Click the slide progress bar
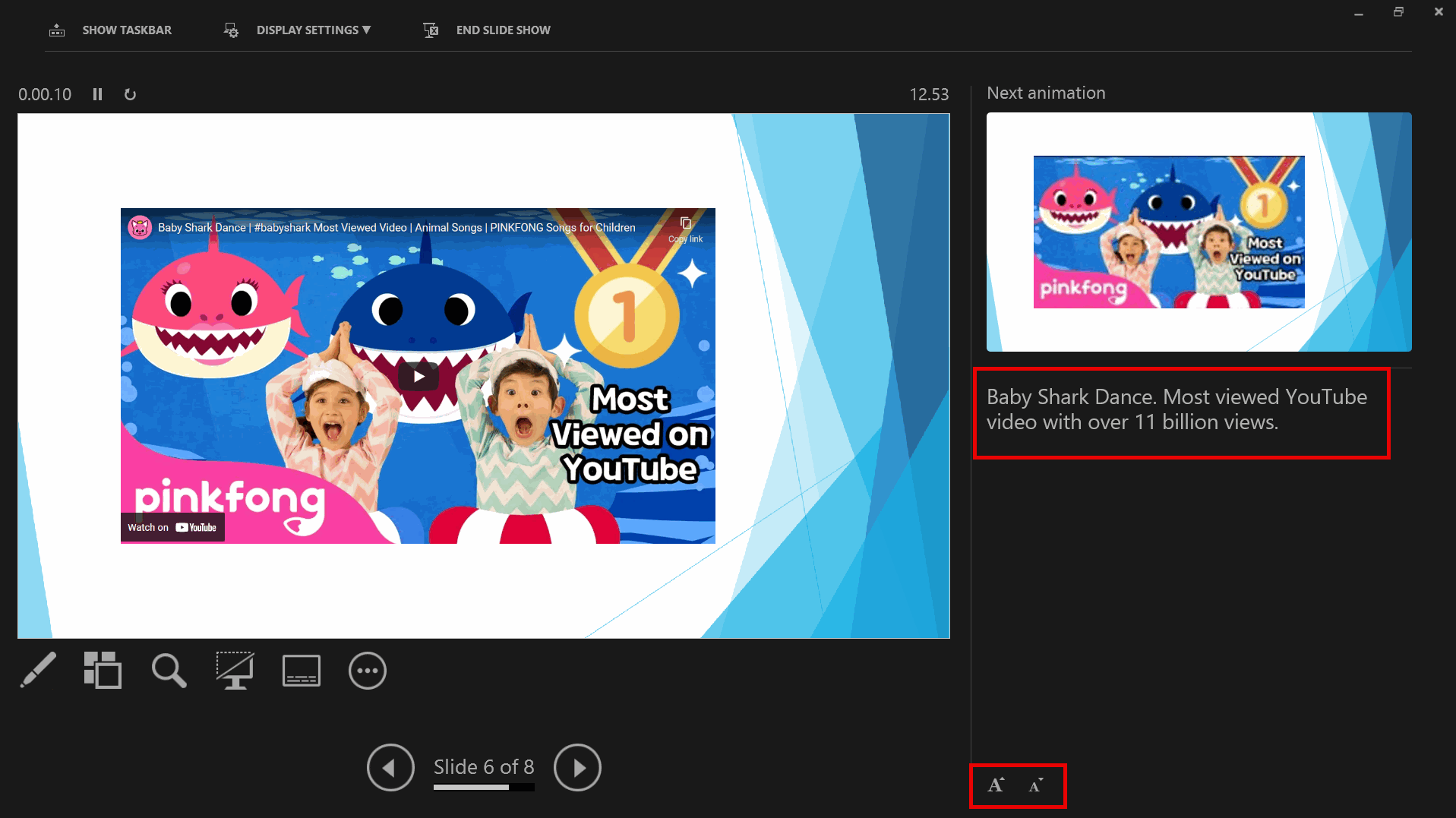Screen dimensions: 1456x818 (x=484, y=788)
